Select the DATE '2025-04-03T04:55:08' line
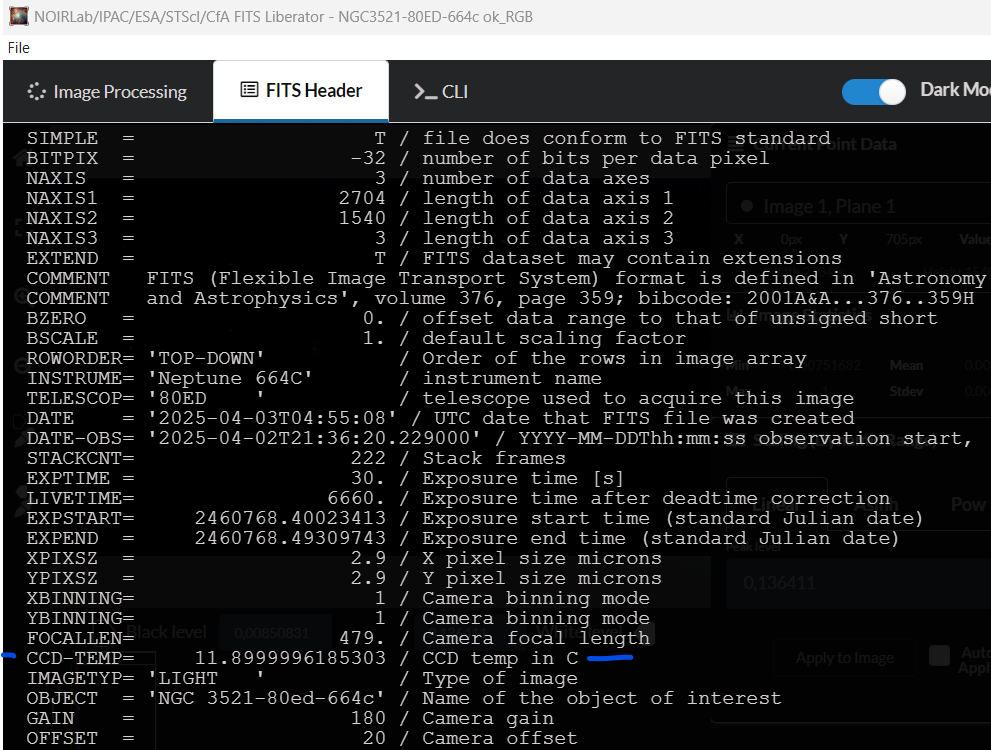This screenshot has width=991, height=750. click(x=440, y=418)
